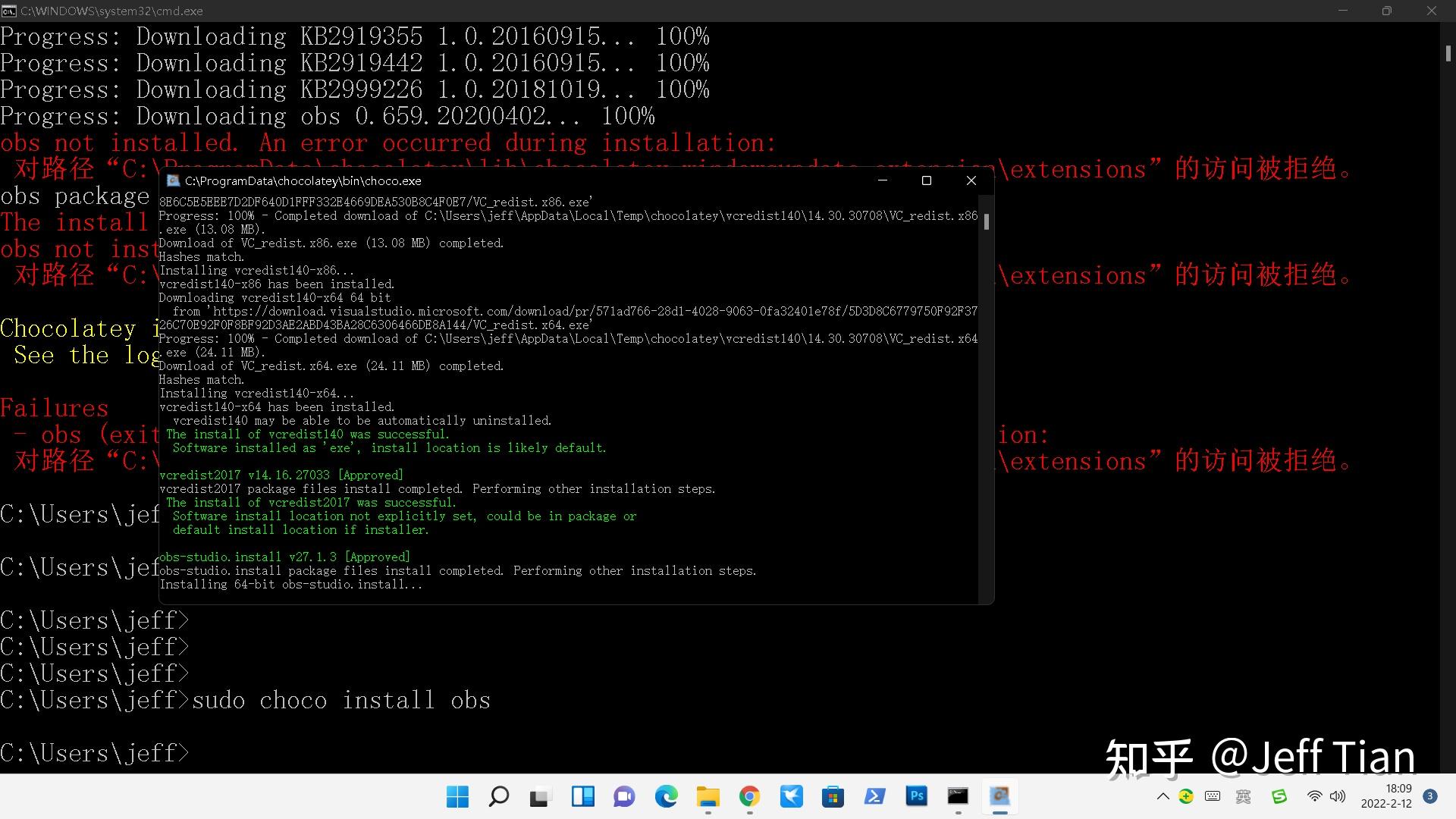Click the choco.exe window vertical scrollbar thumb
Screen dimensions: 1456x819
(x=986, y=221)
